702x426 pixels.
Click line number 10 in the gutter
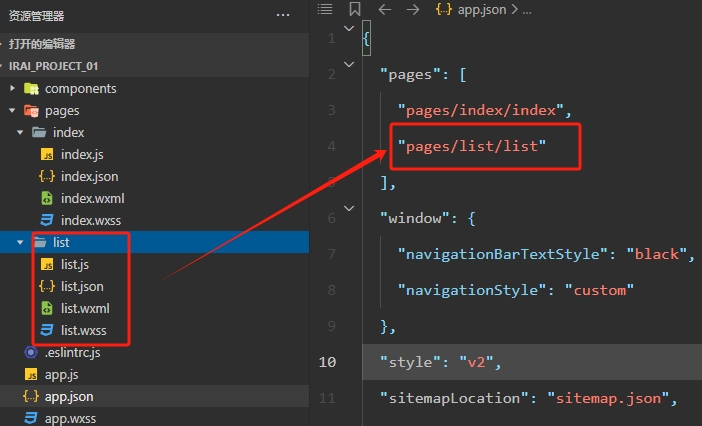click(328, 362)
